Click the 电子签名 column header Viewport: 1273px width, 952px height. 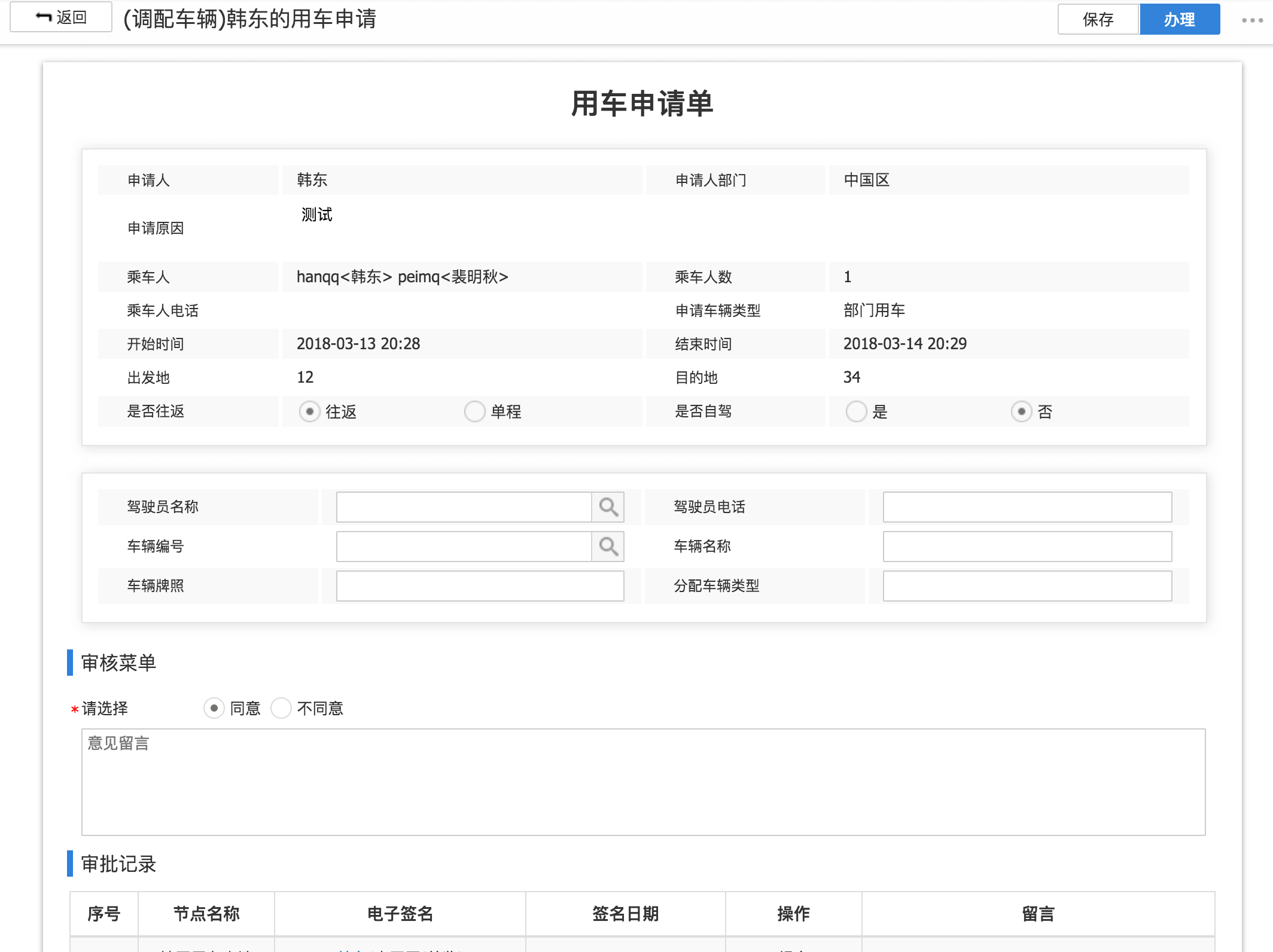click(400, 914)
